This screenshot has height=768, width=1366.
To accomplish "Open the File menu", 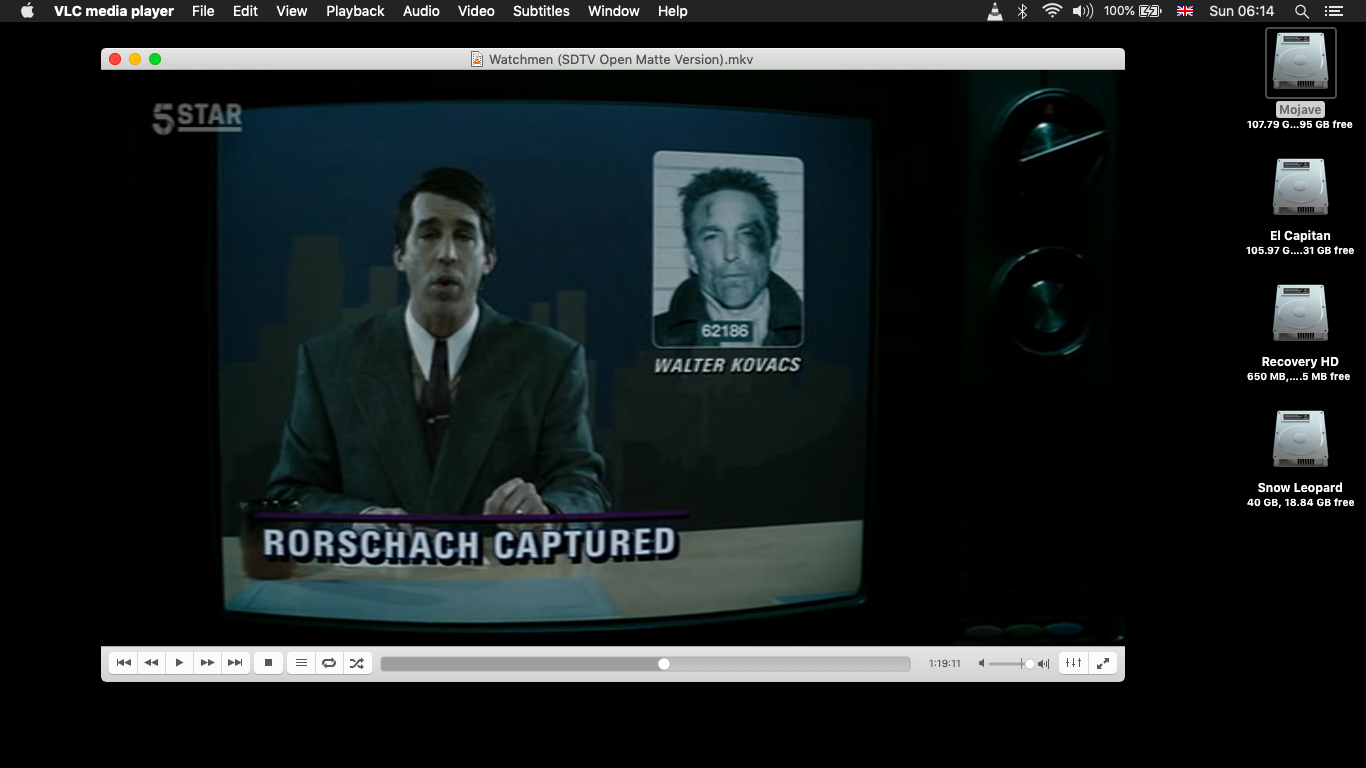I will pos(203,11).
